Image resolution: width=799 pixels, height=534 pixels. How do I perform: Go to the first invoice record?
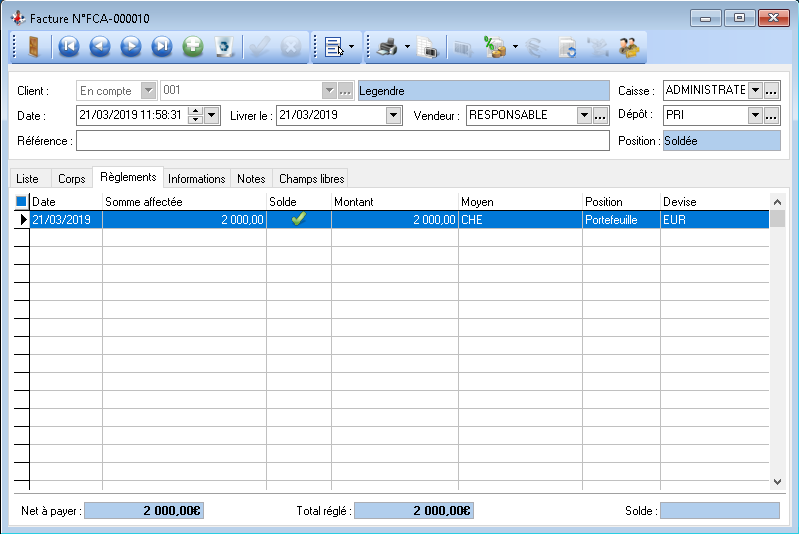(68, 46)
